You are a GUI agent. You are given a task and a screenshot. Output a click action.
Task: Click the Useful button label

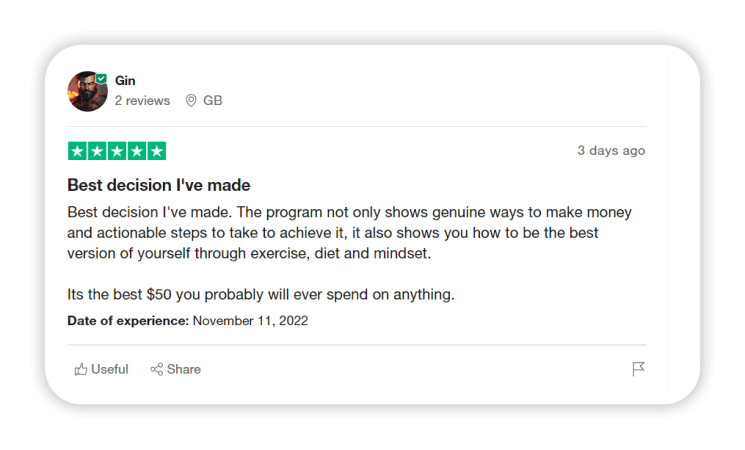click(x=110, y=370)
